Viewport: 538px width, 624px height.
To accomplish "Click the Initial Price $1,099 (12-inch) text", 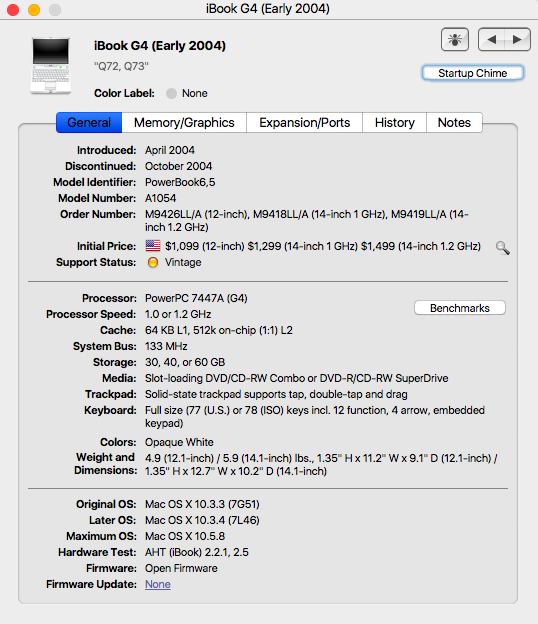I will click(x=205, y=246).
